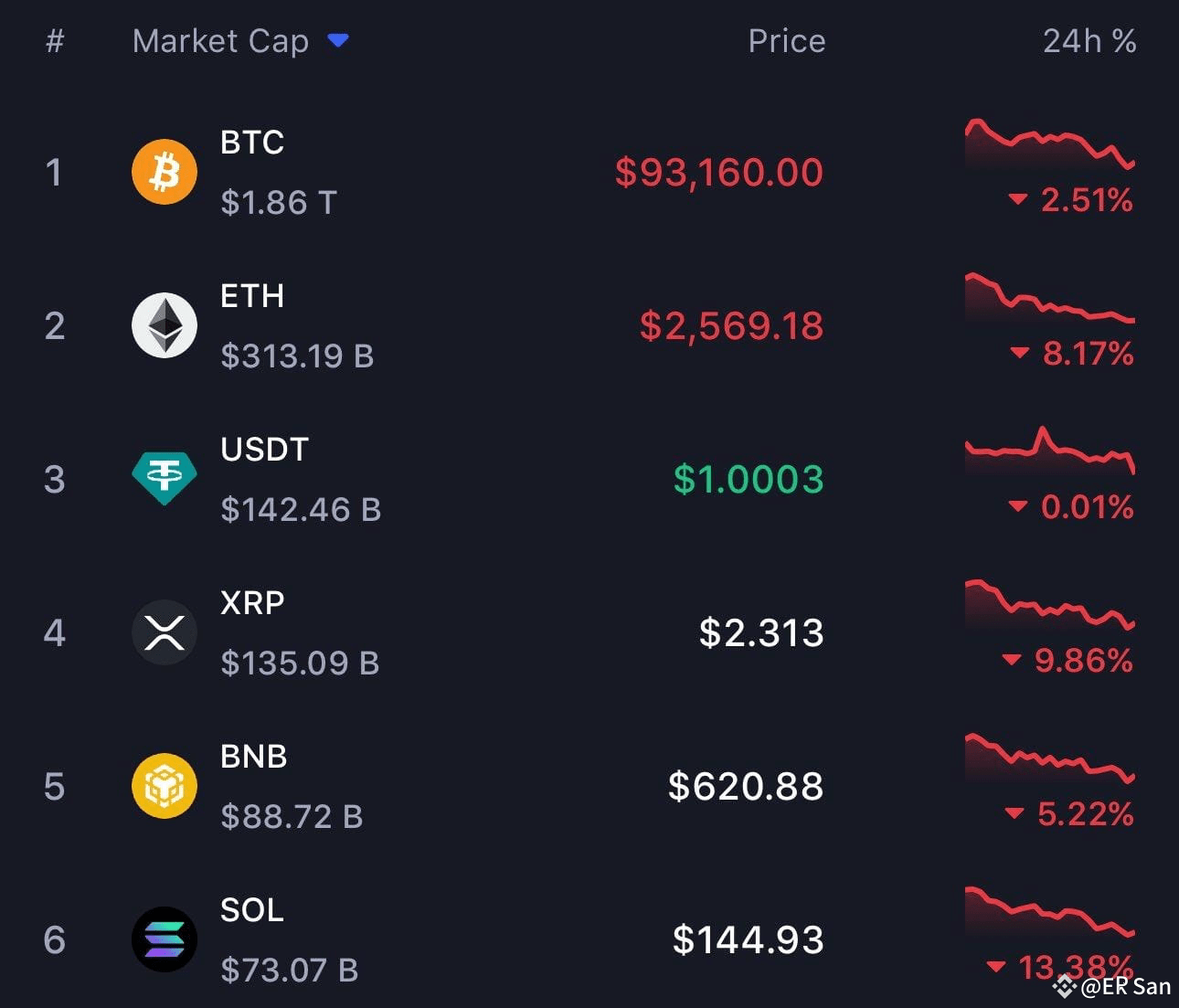Select the 24h % column header

pos(1090,40)
